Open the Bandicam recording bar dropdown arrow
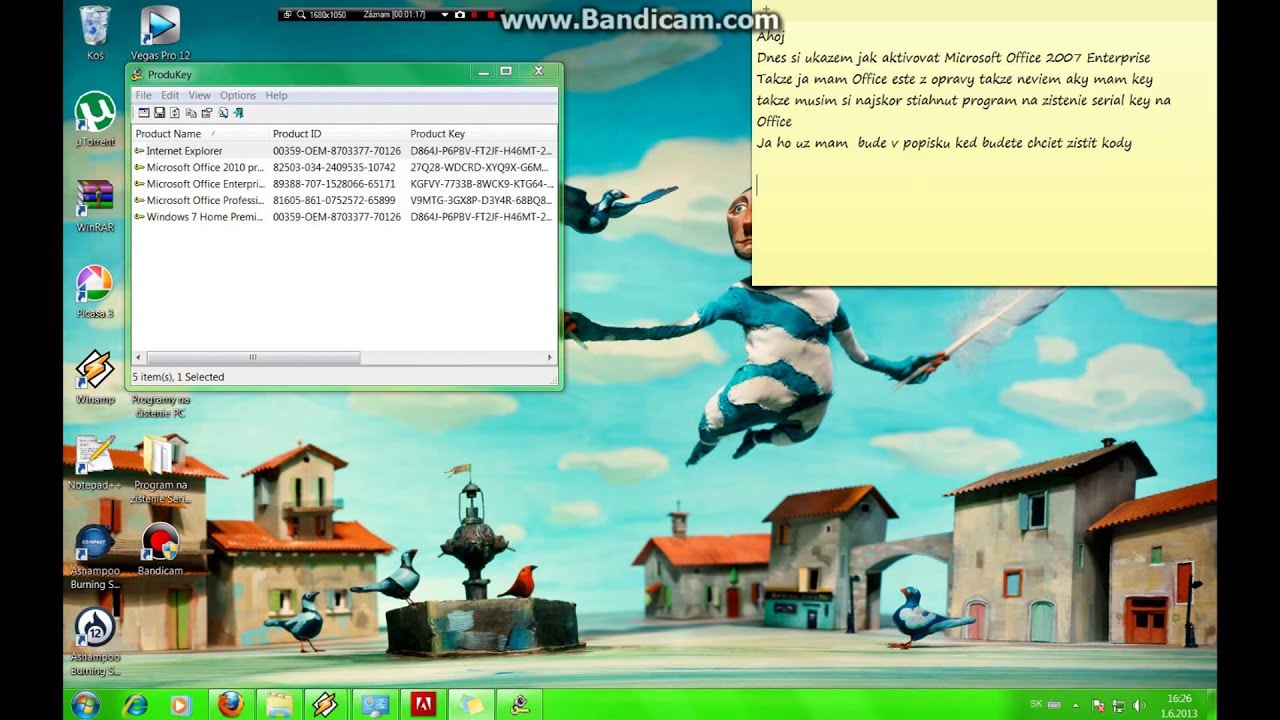Image resolution: width=1280 pixels, height=720 pixels. [x=445, y=15]
